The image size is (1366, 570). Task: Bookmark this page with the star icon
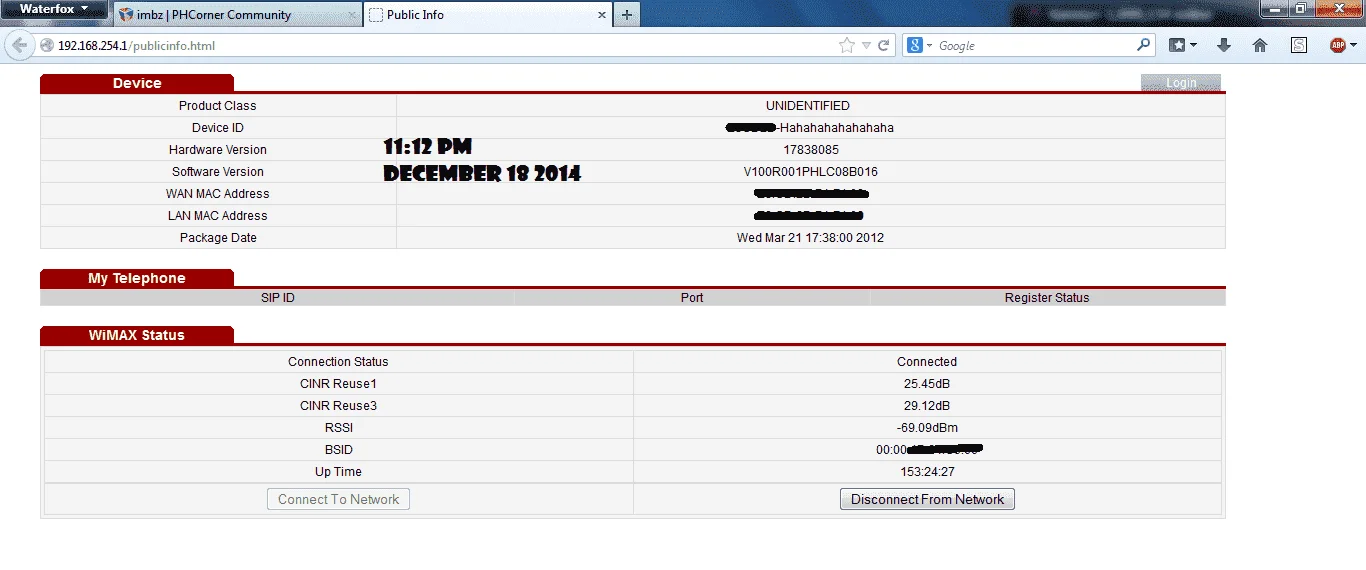[847, 45]
